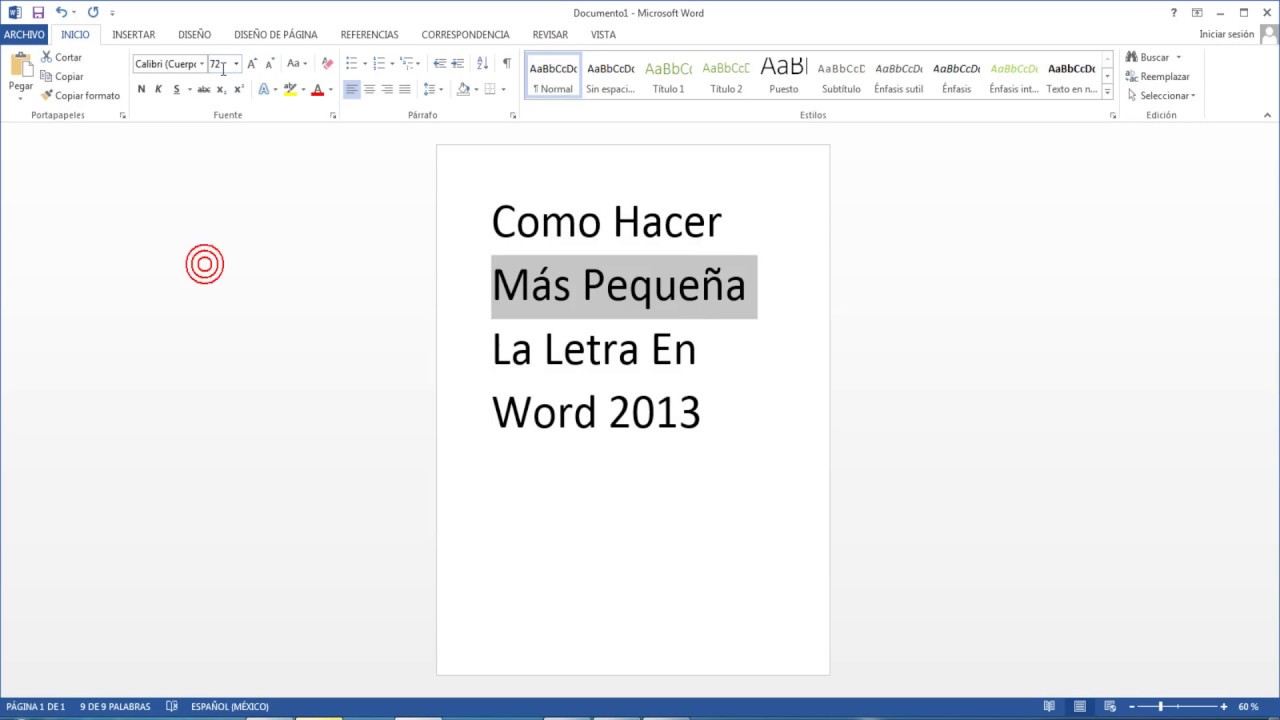Open Ribbon display options icon

[1197, 13]
